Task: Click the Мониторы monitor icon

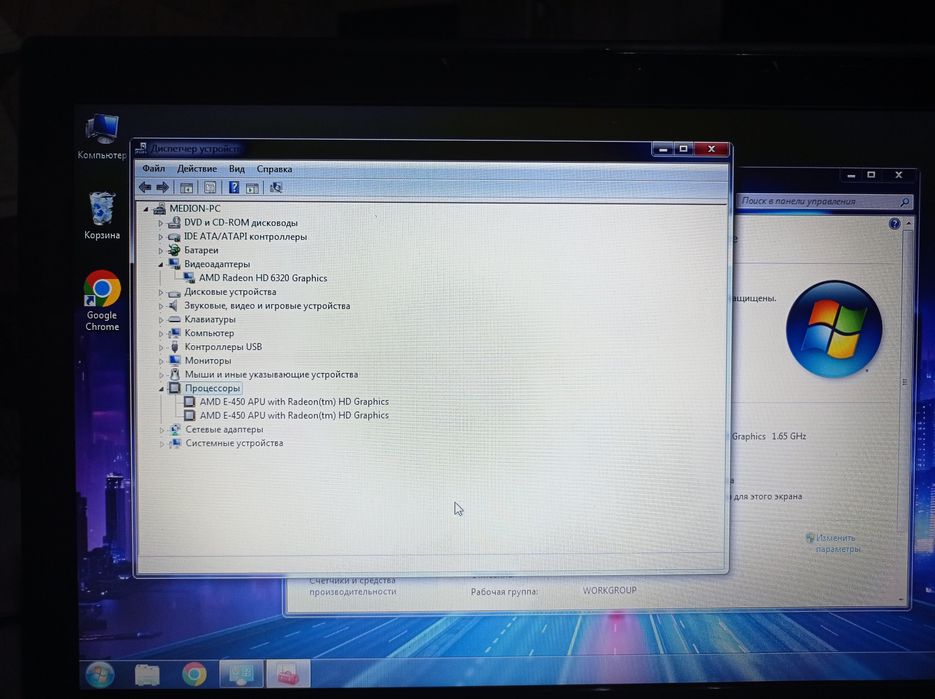Action: pyautogui.click(x=175, y=360)
